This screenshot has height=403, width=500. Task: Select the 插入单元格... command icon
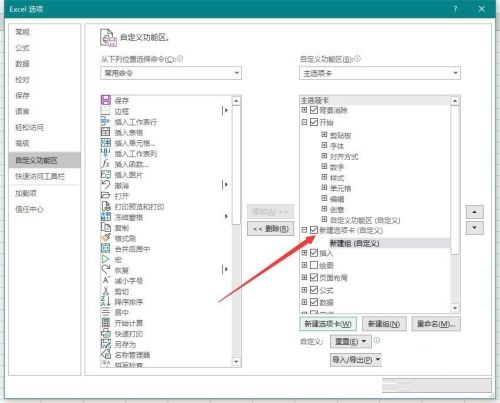click(106, 143)
